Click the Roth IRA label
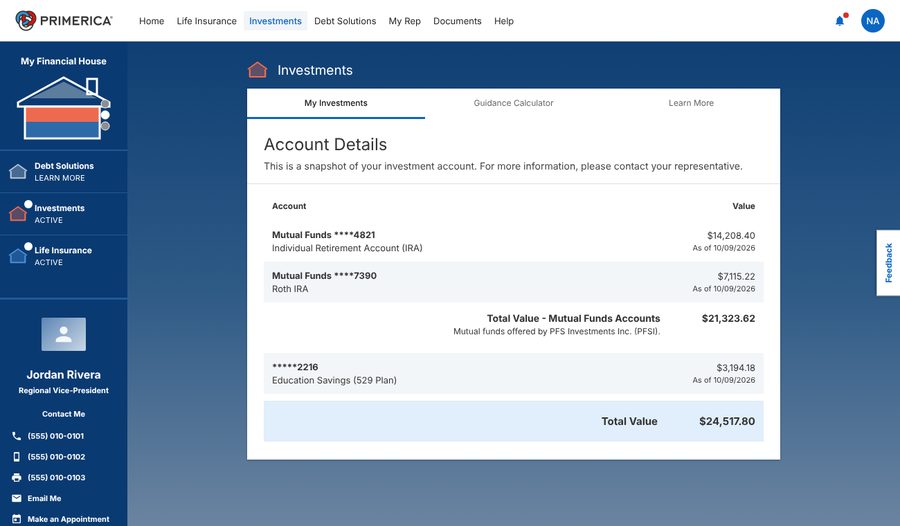The height and width of the screenshot is (526, 900). (x=290, y=289)
